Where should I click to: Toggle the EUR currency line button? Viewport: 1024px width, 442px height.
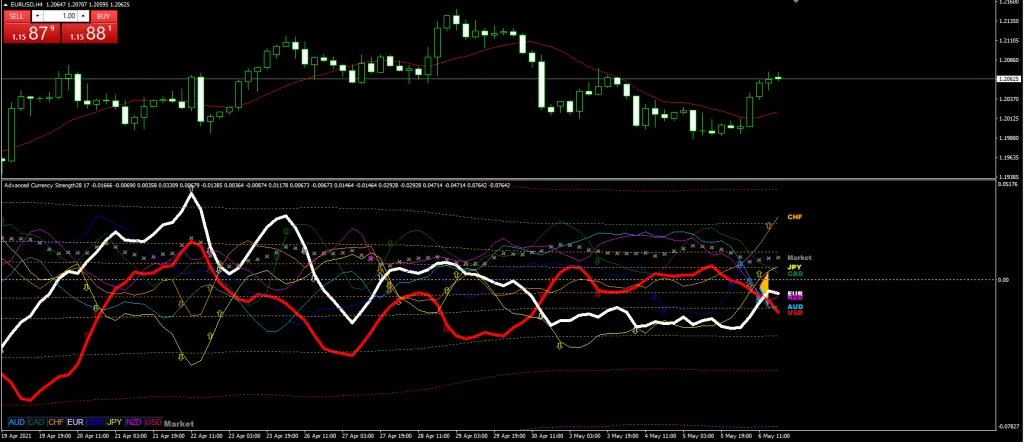click(75, 423)
